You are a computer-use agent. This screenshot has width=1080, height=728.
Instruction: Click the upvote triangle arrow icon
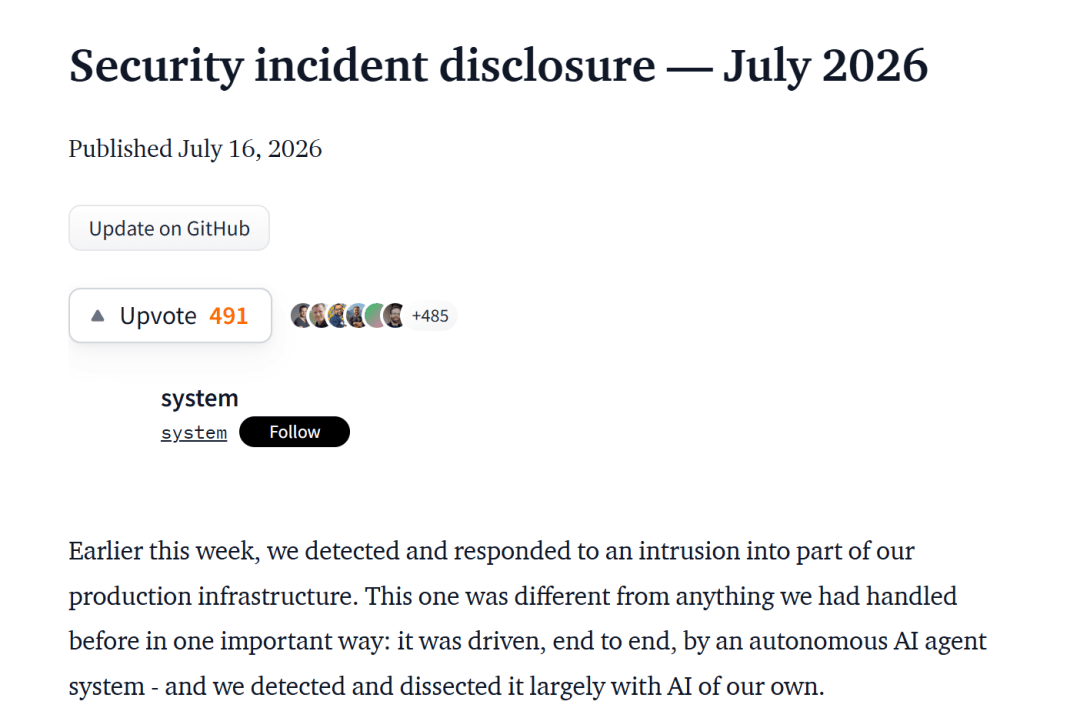pyautogui.click(x=98, y=315)
